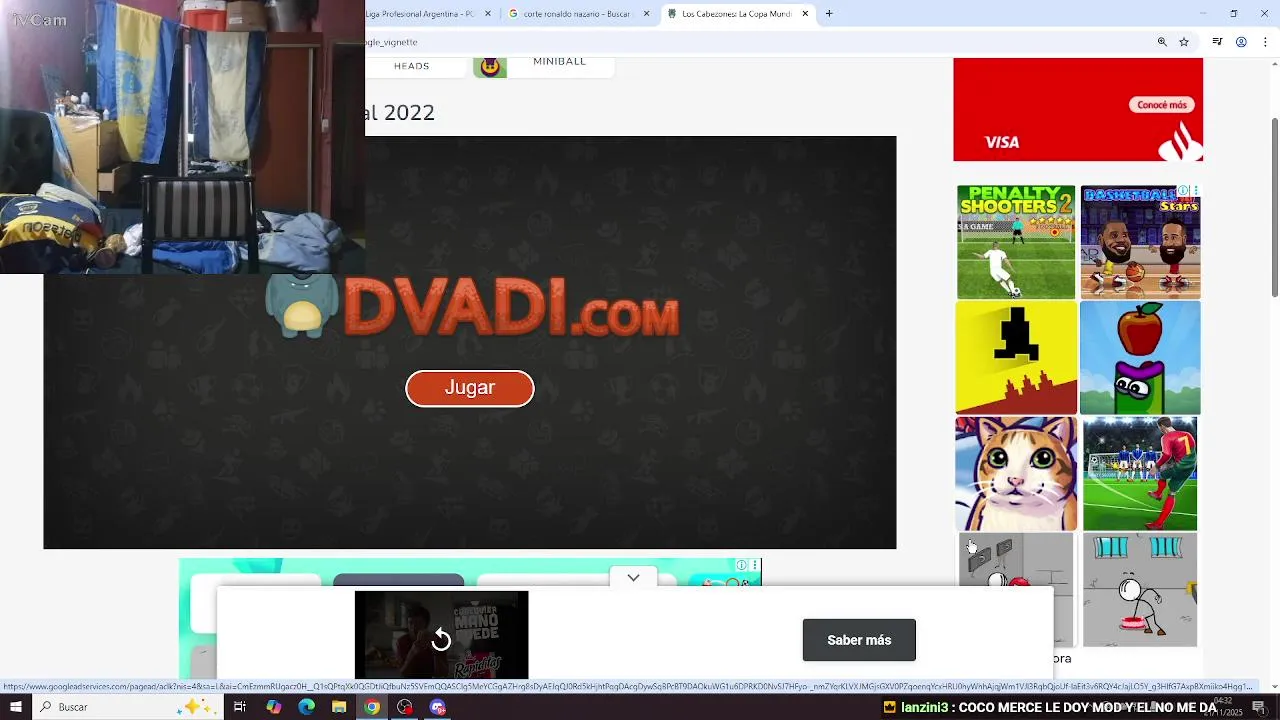Open the Basketball Stars game thumbnail

[x=1140, y=242]
